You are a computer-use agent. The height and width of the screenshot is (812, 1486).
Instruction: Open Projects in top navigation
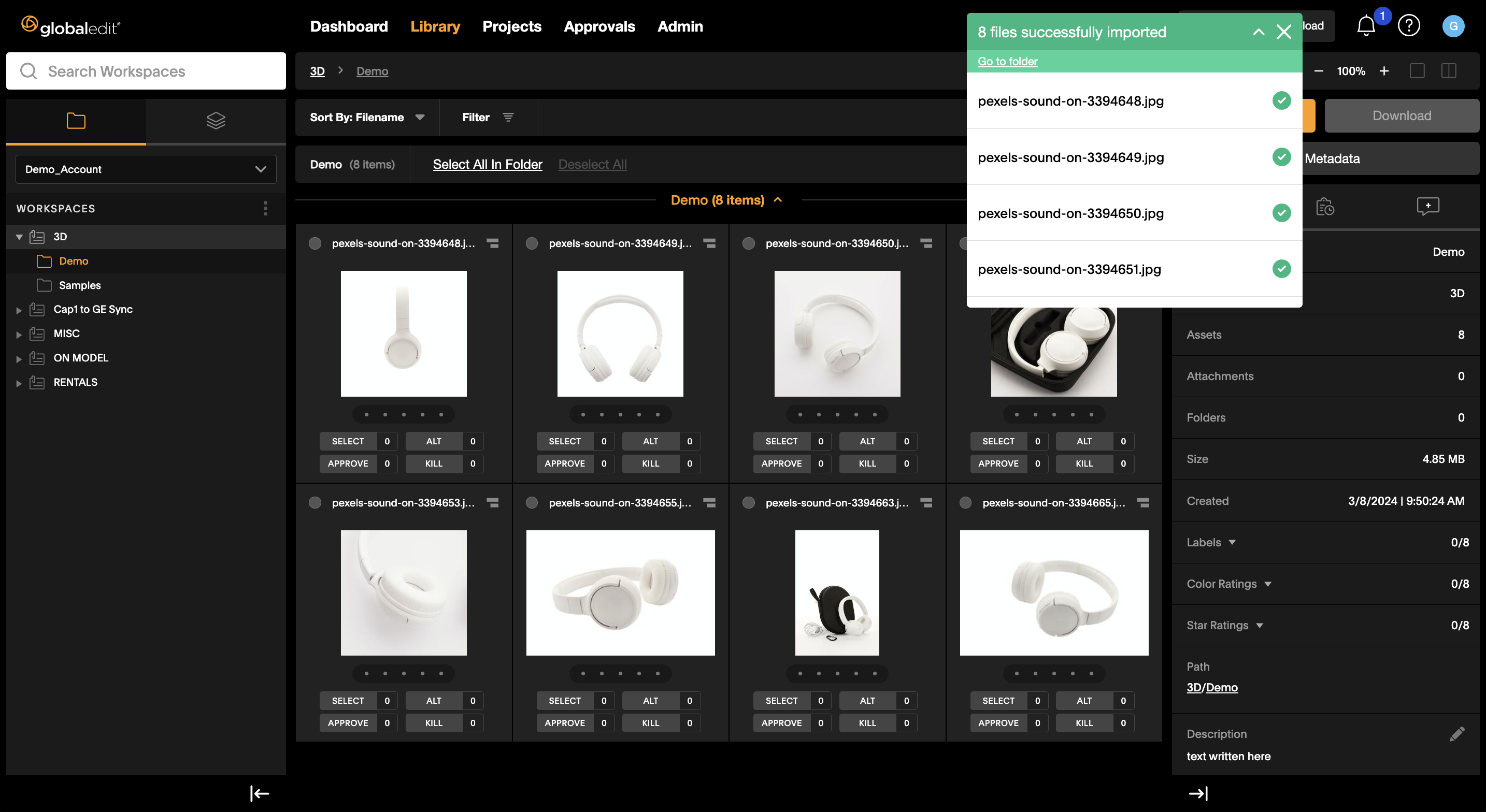pyautogui.click(x=512, y=26)
